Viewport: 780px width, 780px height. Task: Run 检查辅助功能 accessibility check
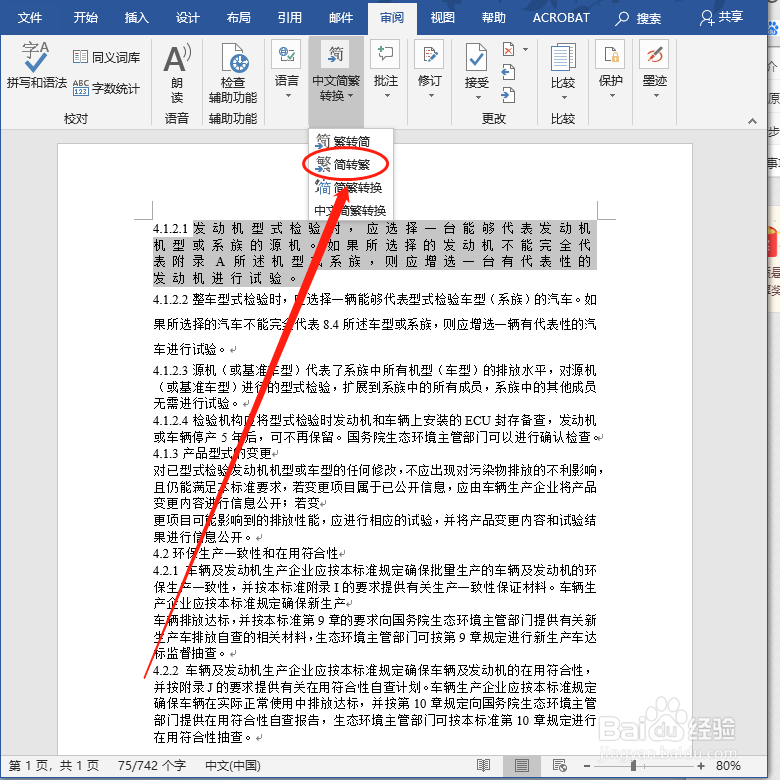233,74
